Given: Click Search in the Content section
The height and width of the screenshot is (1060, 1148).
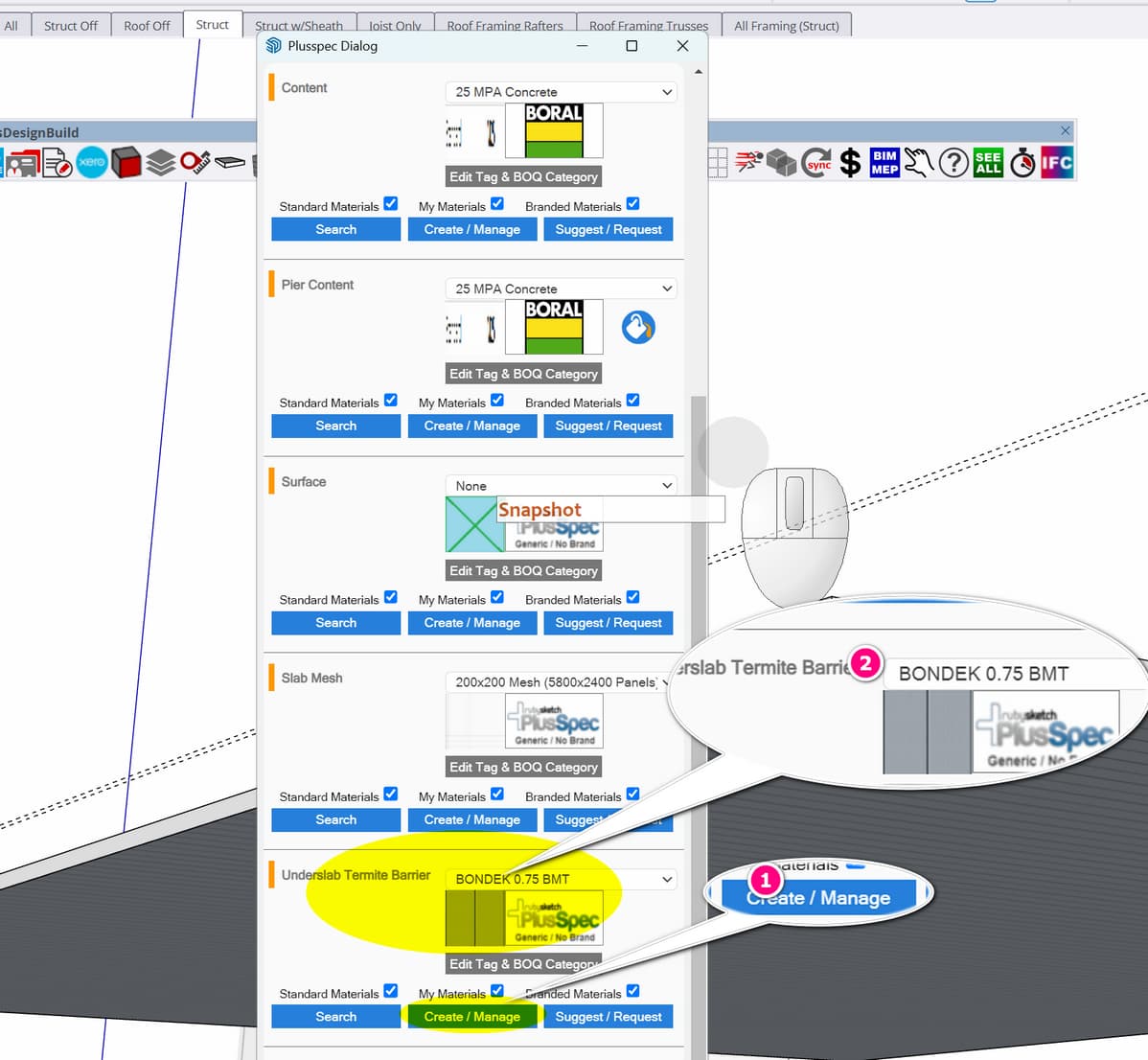Looking at the screenshot, I should [336, 229].
